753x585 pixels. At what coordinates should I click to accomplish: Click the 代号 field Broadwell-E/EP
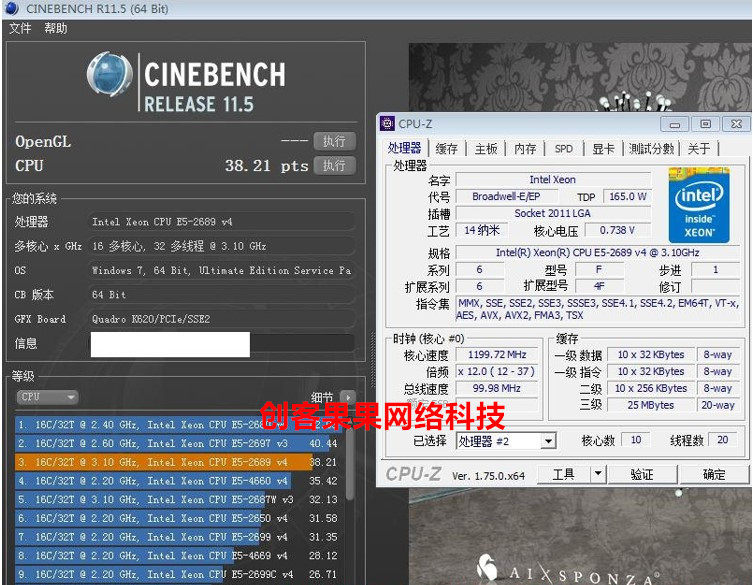tap(506, 196)
